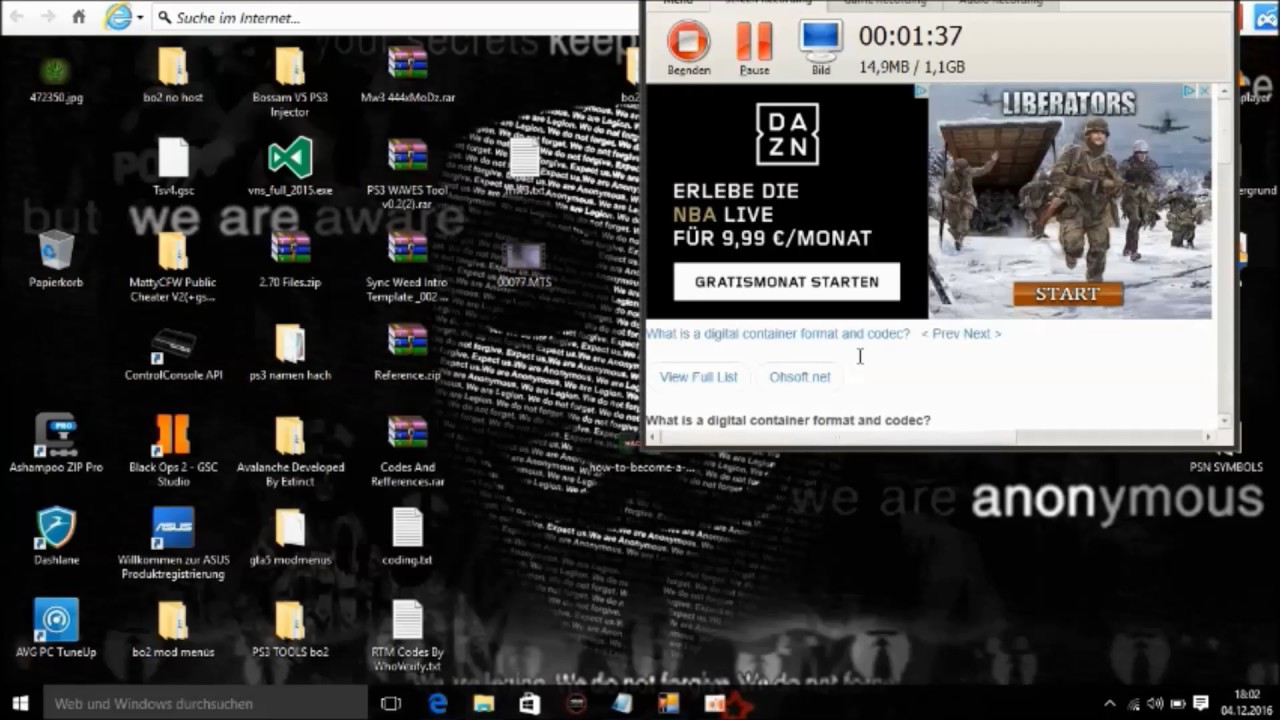The width and height of the screenshot is (1280, 720).
Task: Select the RTM Codes By WhoVerify.txt file
Action: [x=407, y=636]
